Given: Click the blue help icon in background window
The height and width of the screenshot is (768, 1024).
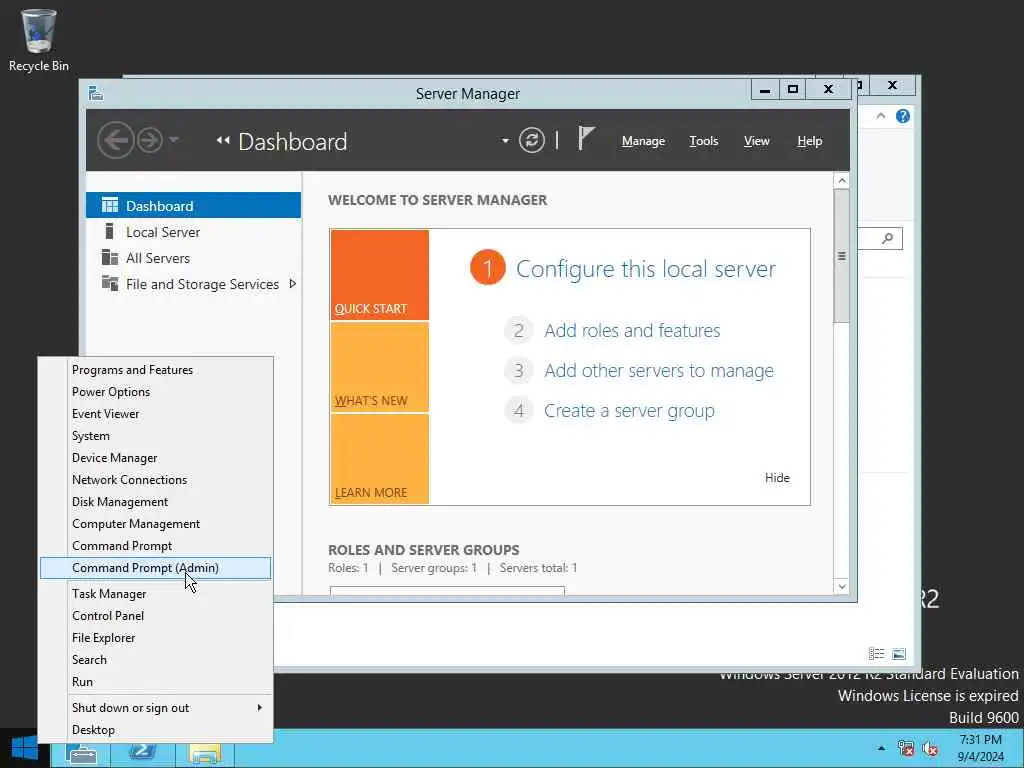Looking at the screenshot, I should coord(903,116).
